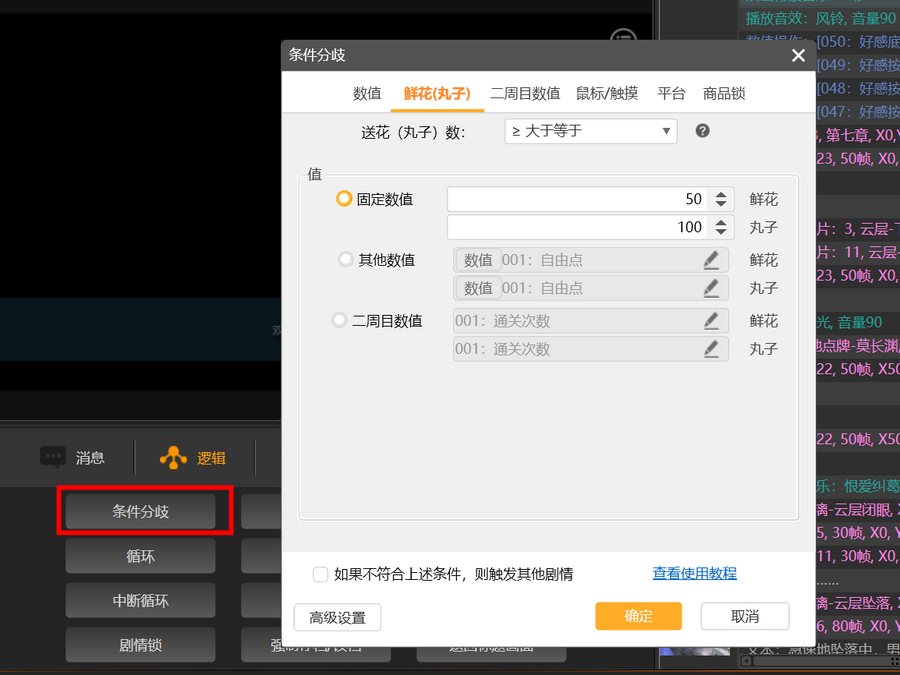Image resolution: width=900 pixels, height=675 pixels.
Task: Click edit pencil for 二周目数值 丸子 row
Action: [711, 349]
